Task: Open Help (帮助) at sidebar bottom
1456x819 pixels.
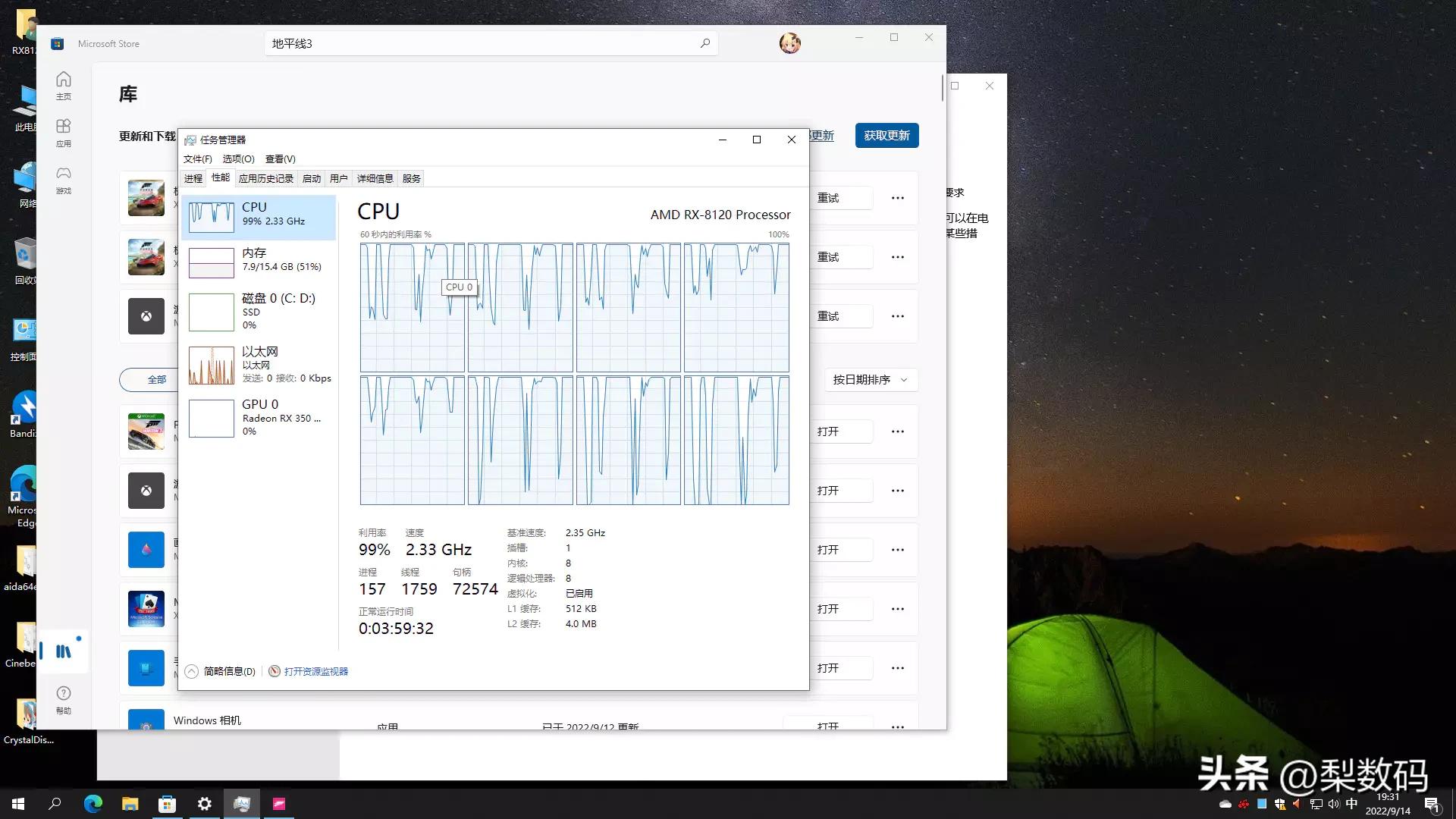Action: point(63,699)
